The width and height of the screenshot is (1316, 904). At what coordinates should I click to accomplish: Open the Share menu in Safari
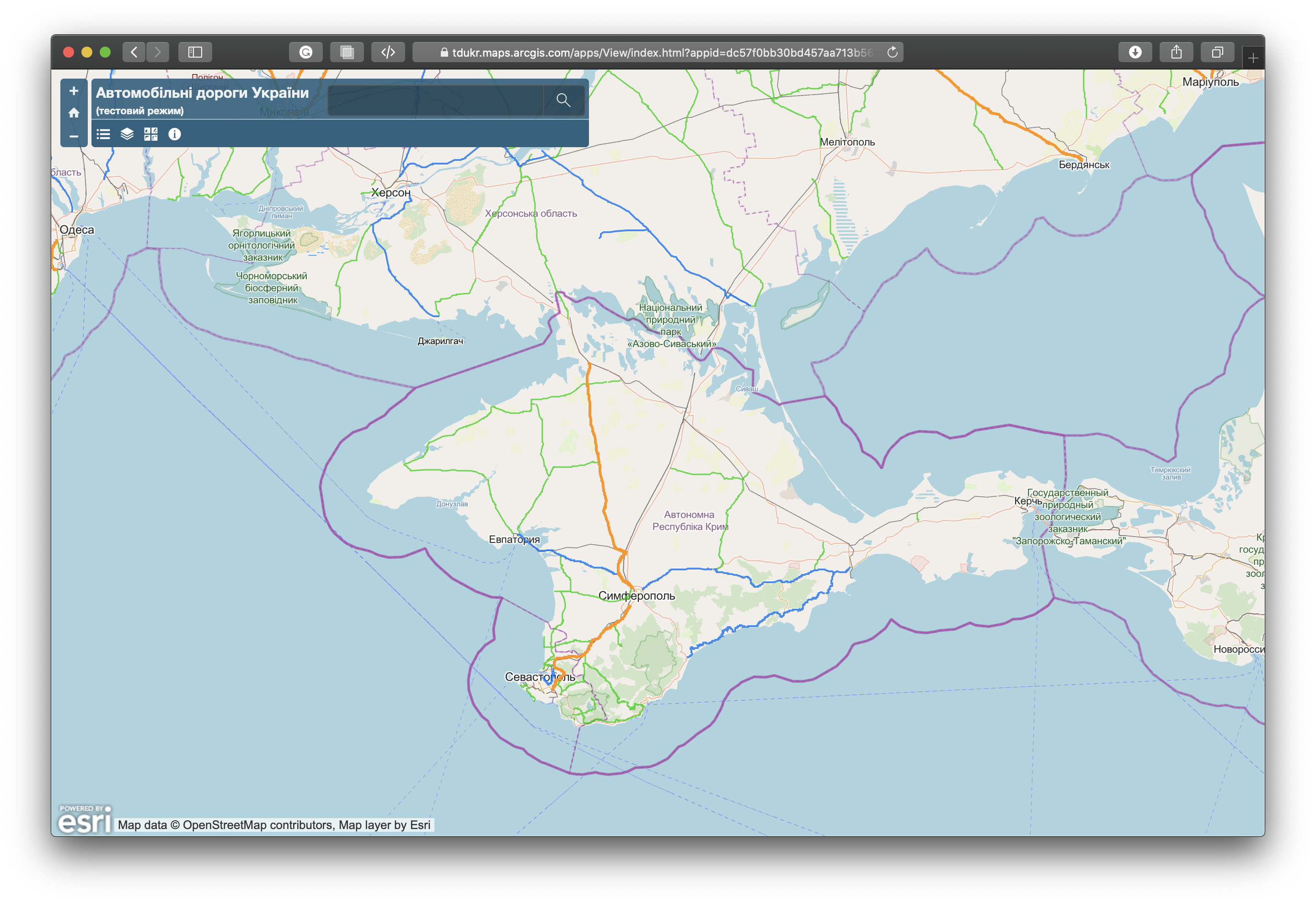click(1177, 52)
